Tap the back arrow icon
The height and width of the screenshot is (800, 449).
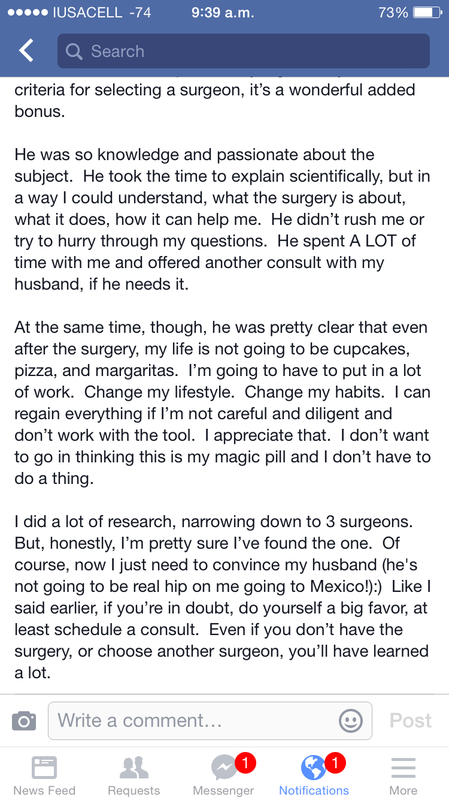26,51
